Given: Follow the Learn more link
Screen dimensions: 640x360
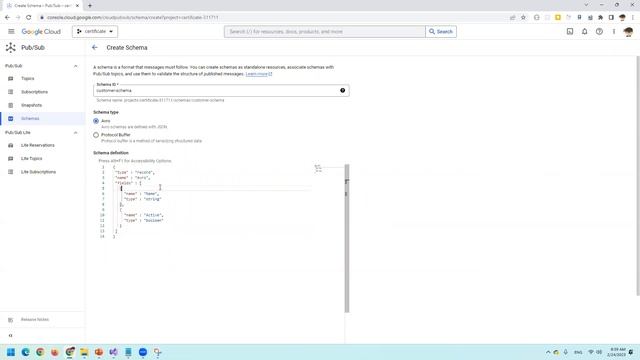Looking at the screenshot, I should 259,74.
